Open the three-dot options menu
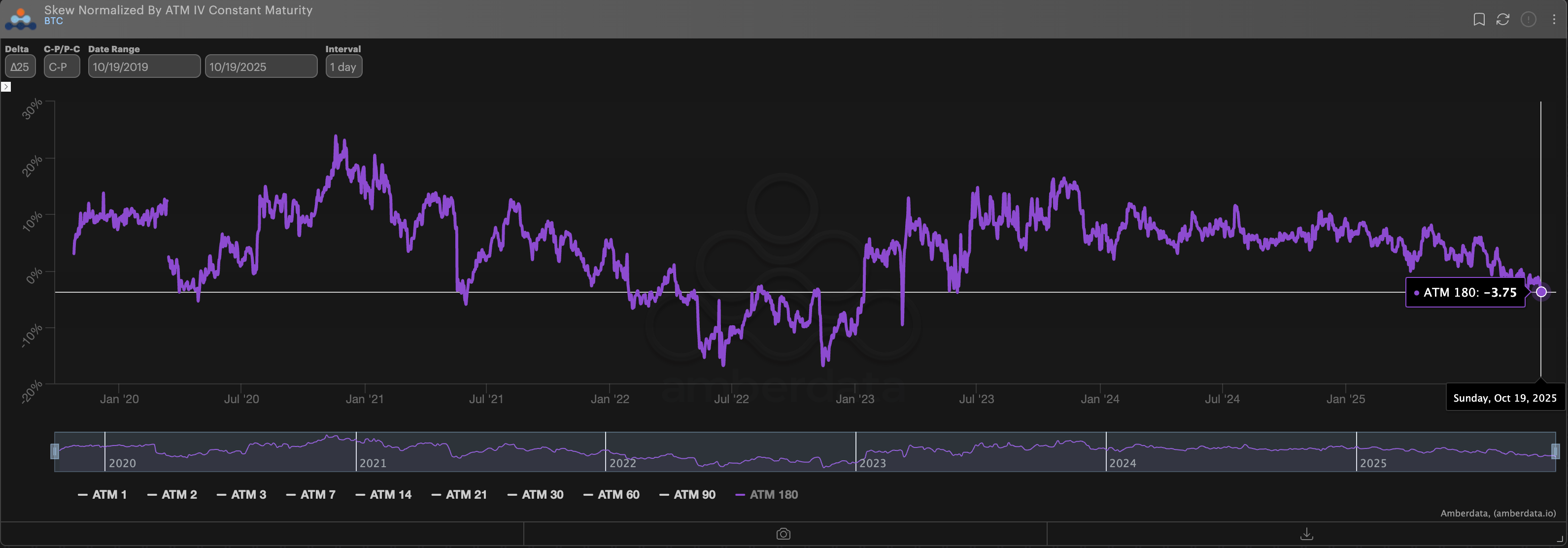Screen dimensions: 1568x548 1553,20
